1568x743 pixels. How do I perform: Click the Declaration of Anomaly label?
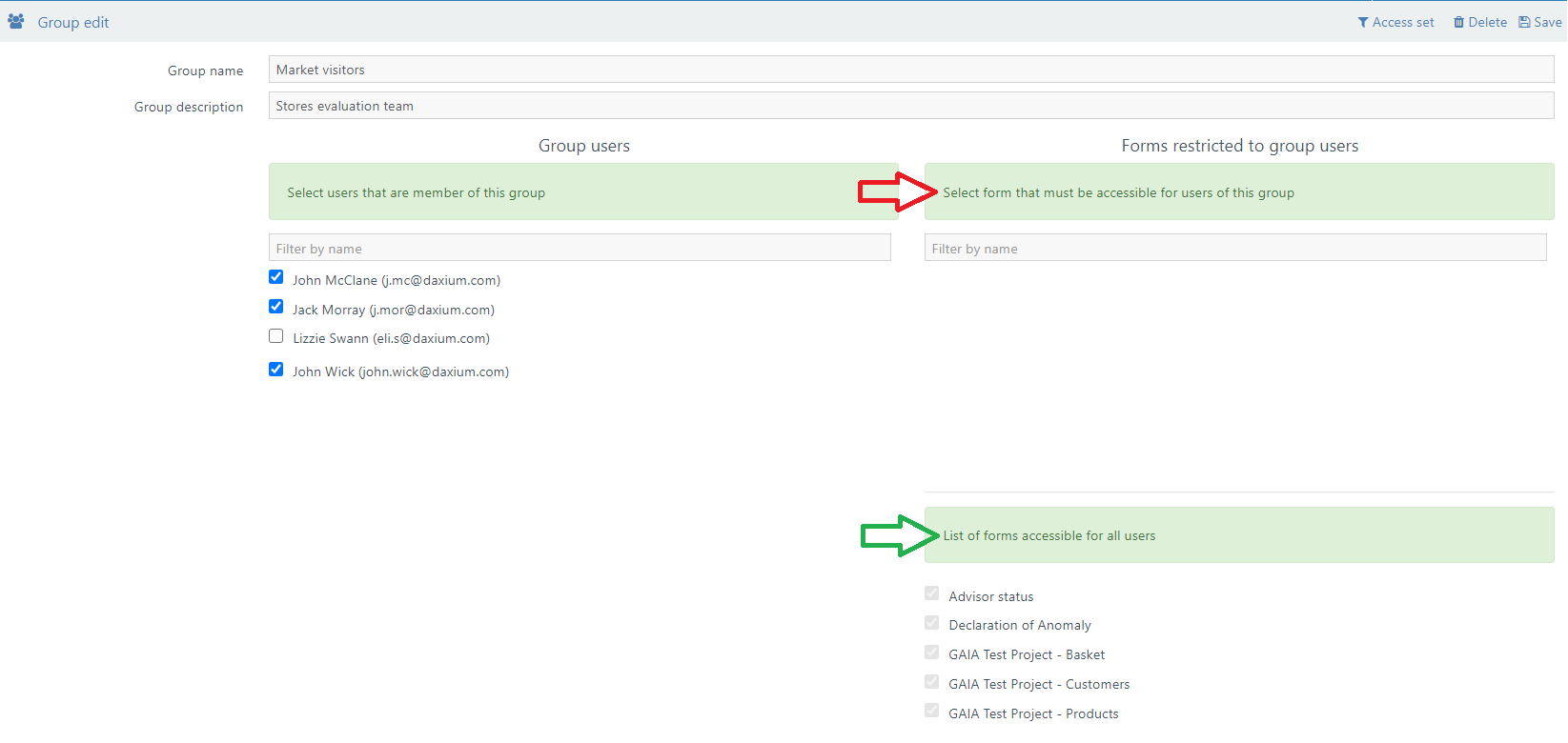coord(1020,625)
